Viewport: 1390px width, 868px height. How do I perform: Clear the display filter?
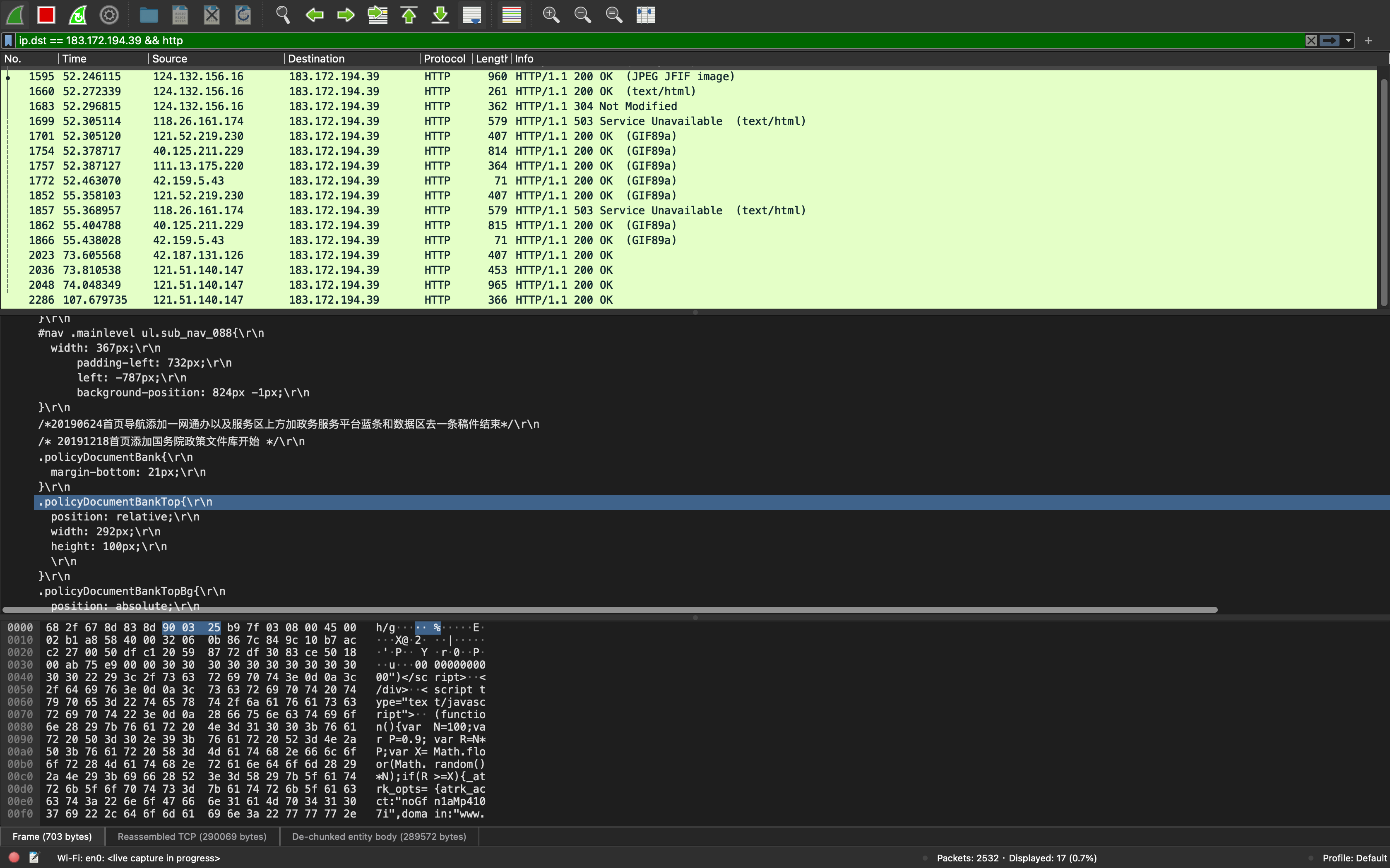(1311, 41)
